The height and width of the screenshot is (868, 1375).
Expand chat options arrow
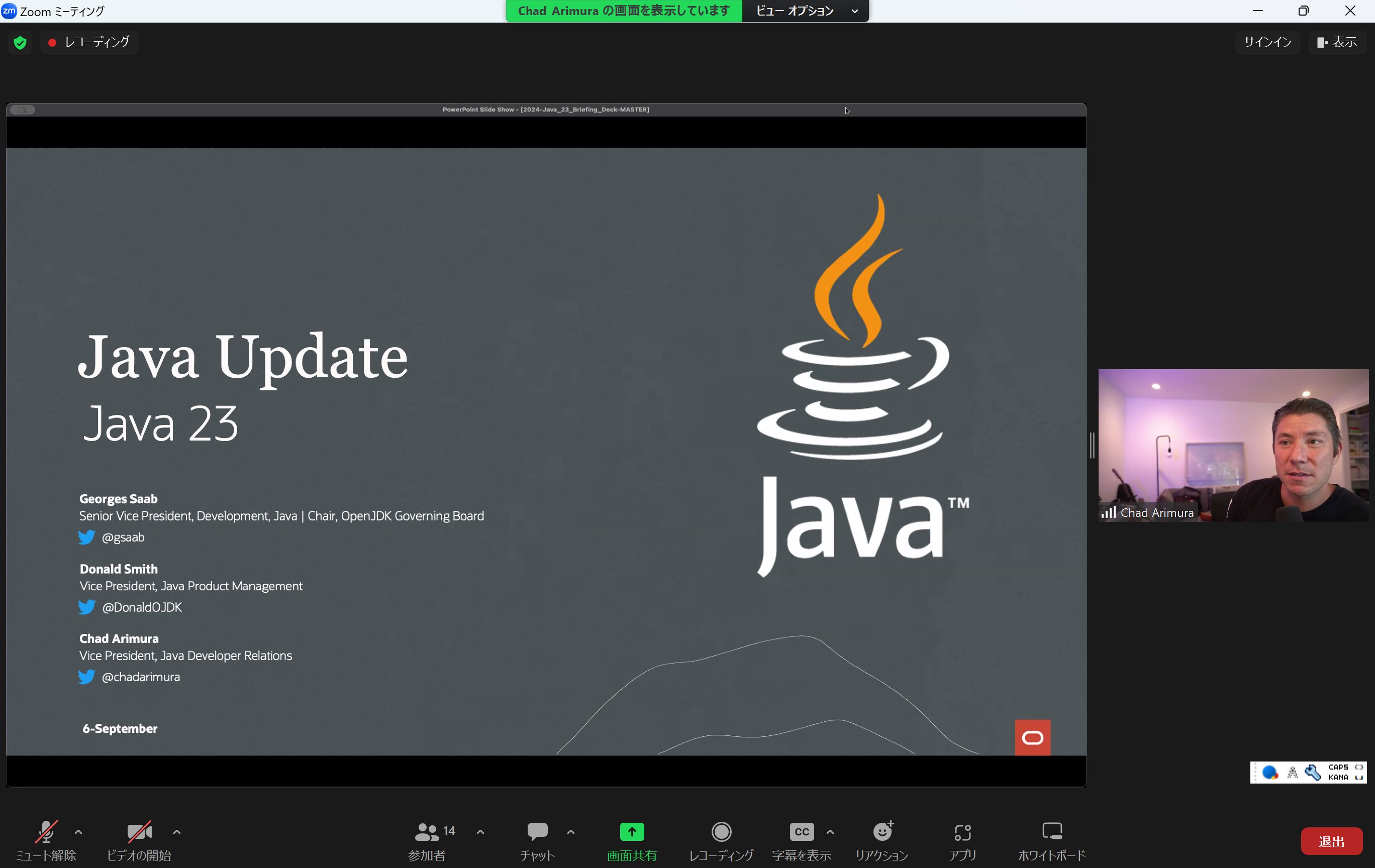[x=570, y=832]
